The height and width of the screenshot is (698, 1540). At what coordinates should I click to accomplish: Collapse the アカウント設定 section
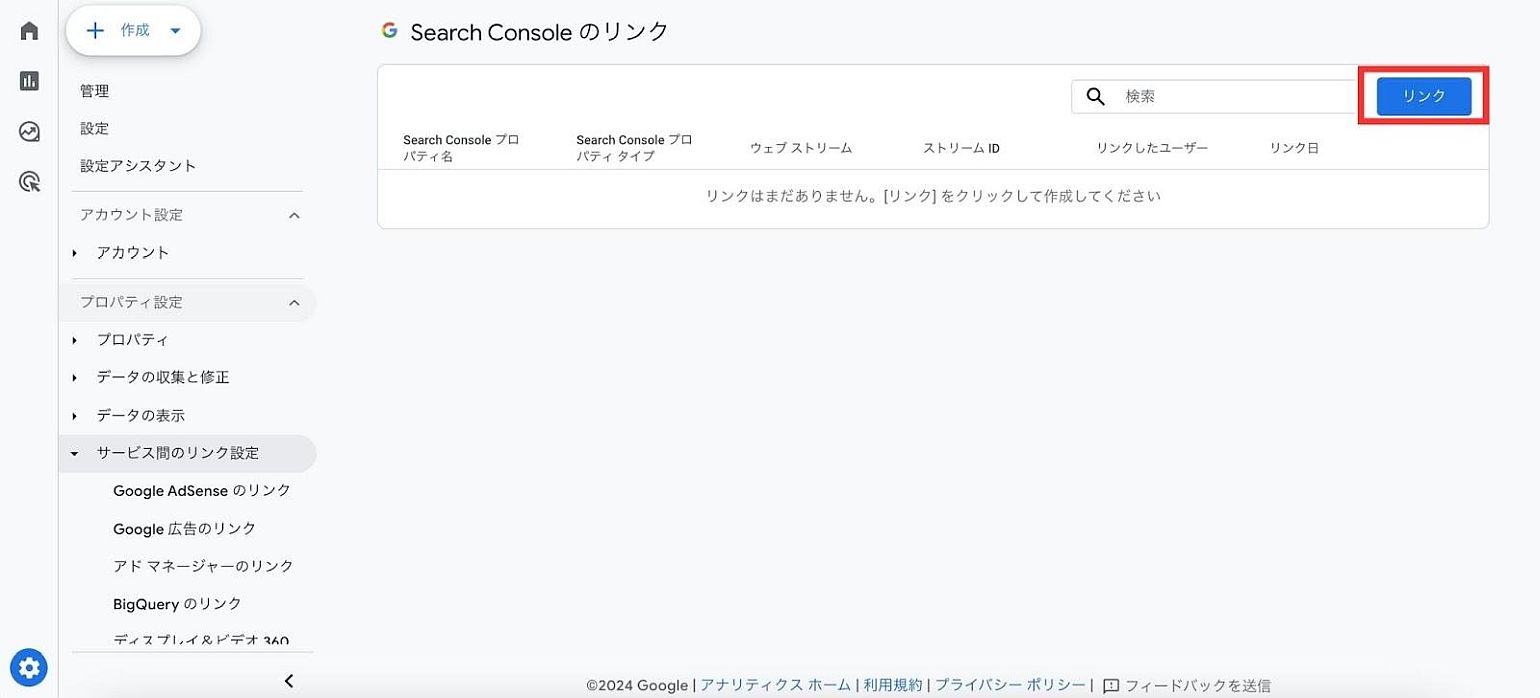point(294,215)
